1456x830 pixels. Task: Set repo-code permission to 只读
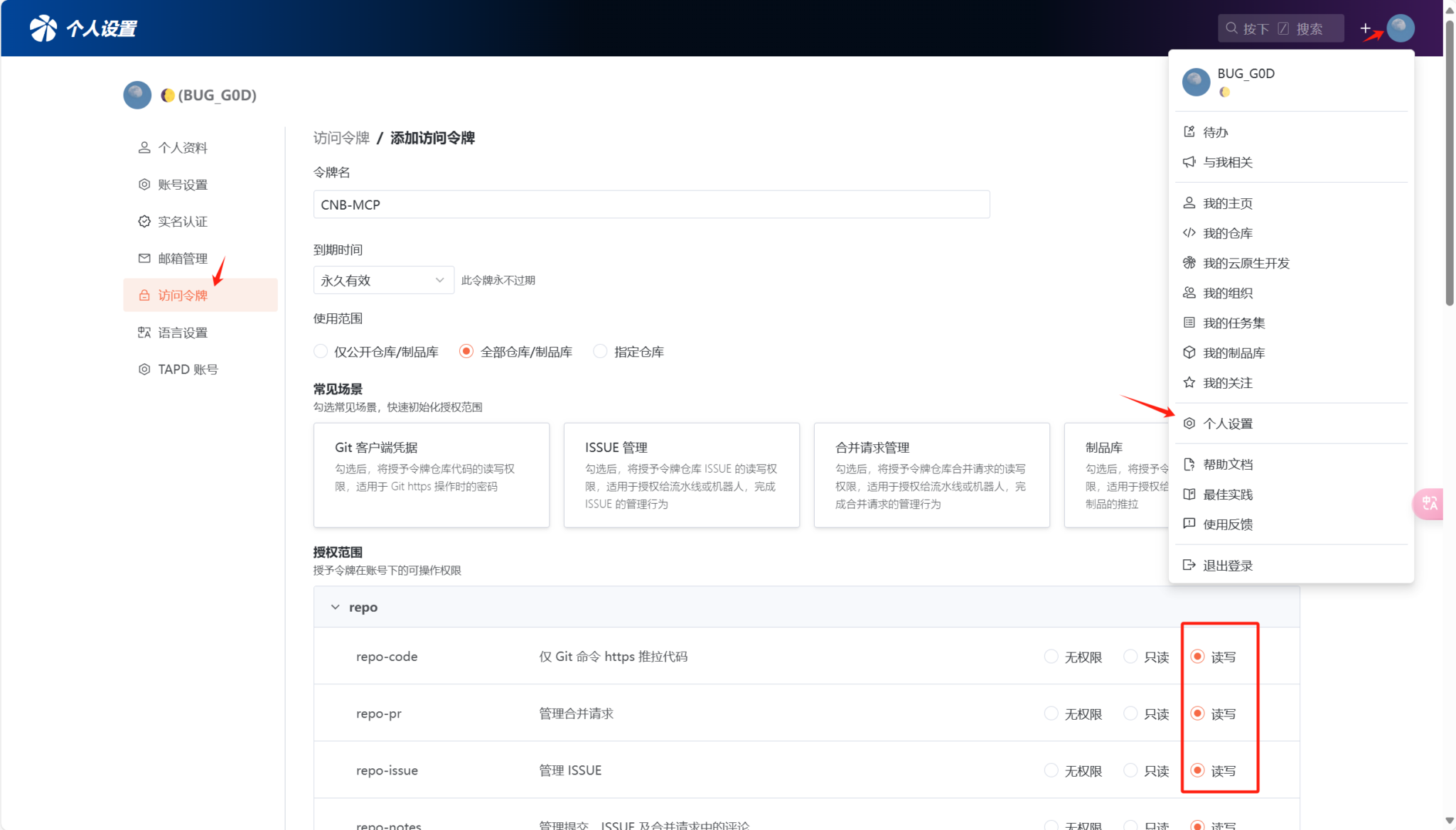coord(1130,657)
